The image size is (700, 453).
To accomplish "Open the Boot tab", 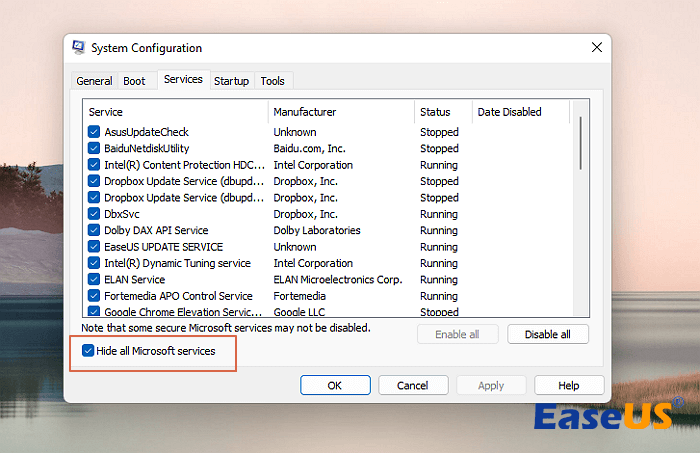I will tap(134, 81).
